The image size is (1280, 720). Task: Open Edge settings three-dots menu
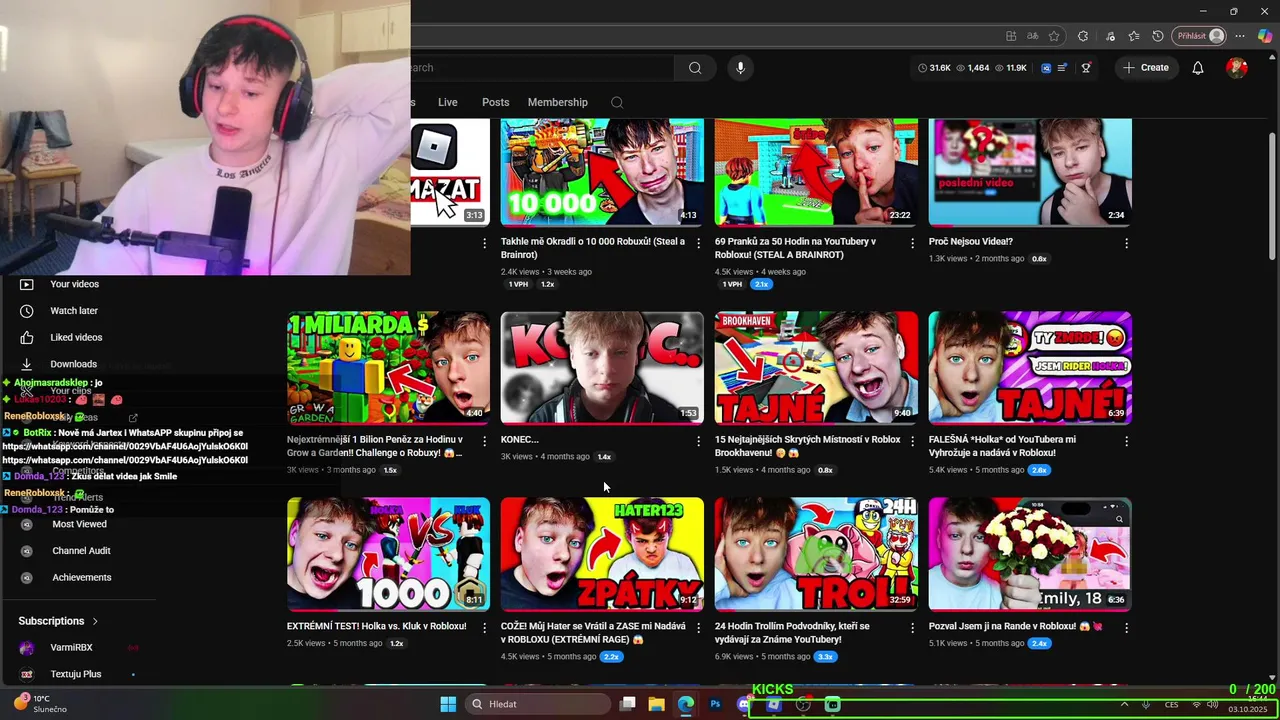(x=1241, y=36)
